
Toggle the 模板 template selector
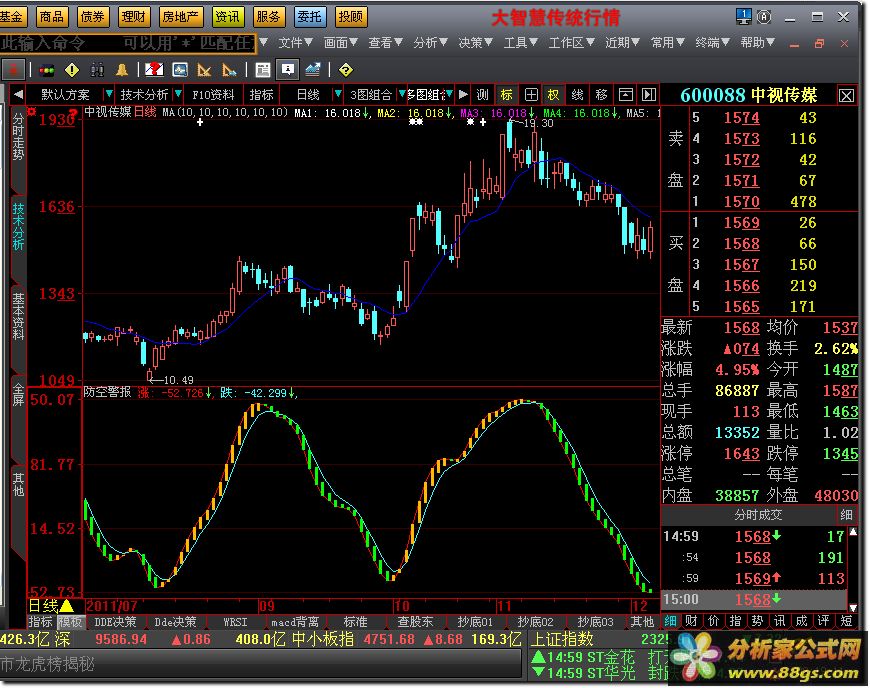click(x=70, y=622)
